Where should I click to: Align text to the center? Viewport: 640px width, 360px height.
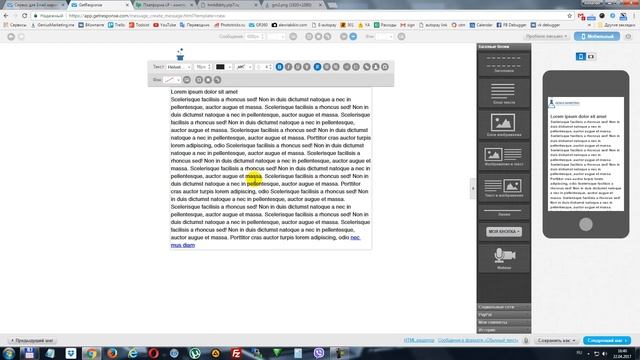(x=327, y=67)
